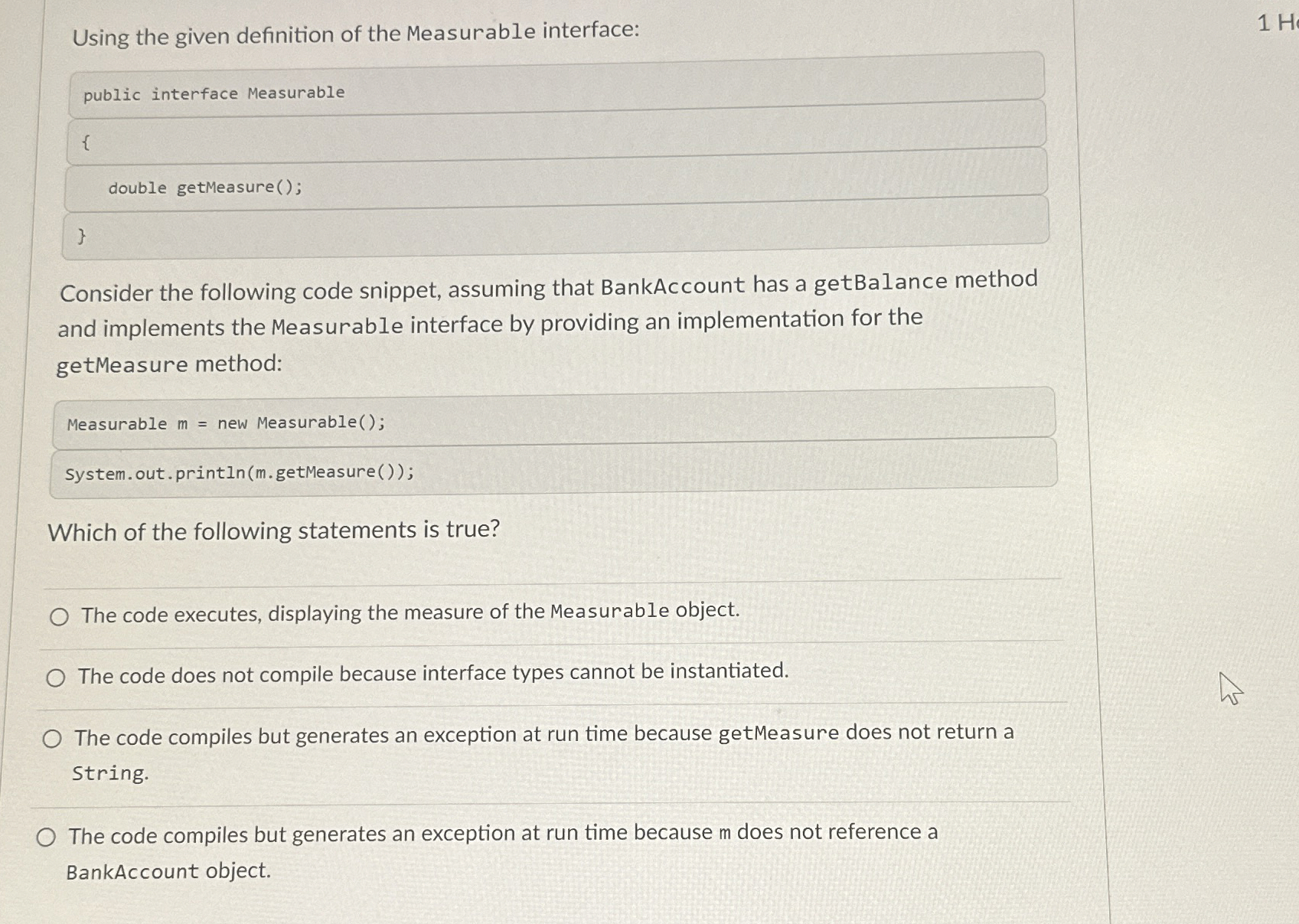Choose the option about interface types cannot instantiate

pyautogui.click(x=56, y=677)
